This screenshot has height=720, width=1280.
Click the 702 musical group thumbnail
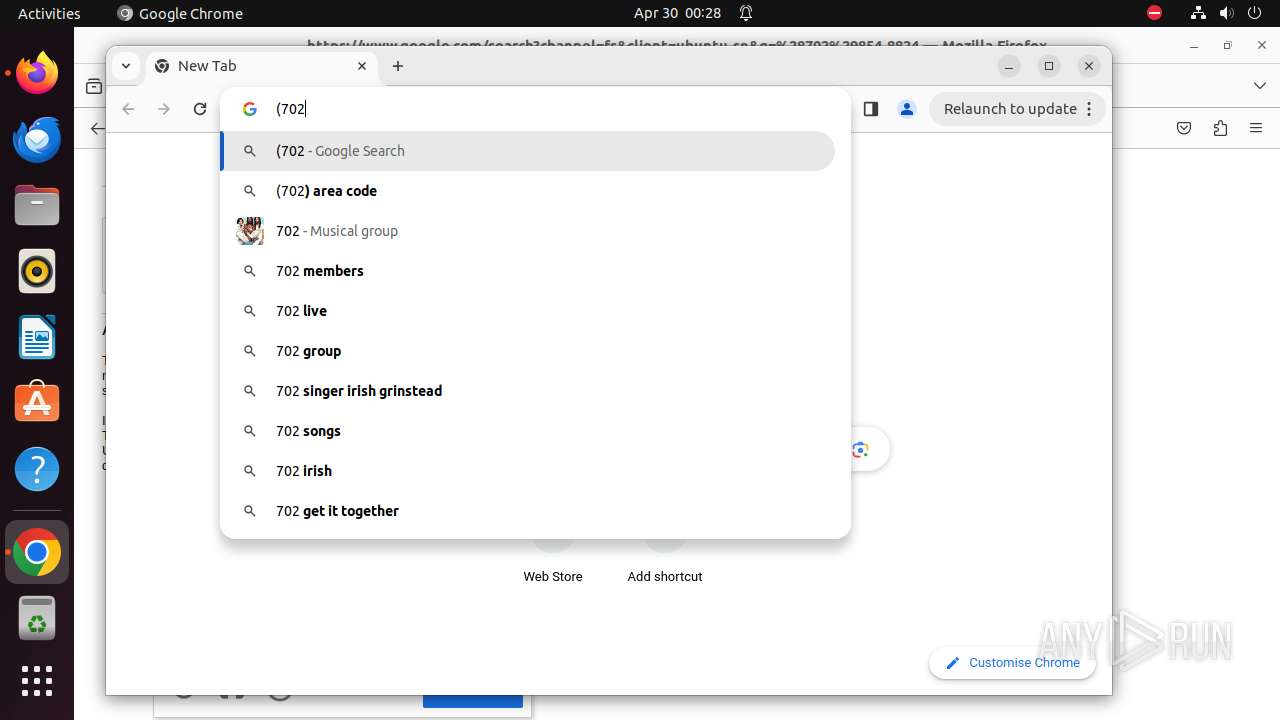pos(250,231)
